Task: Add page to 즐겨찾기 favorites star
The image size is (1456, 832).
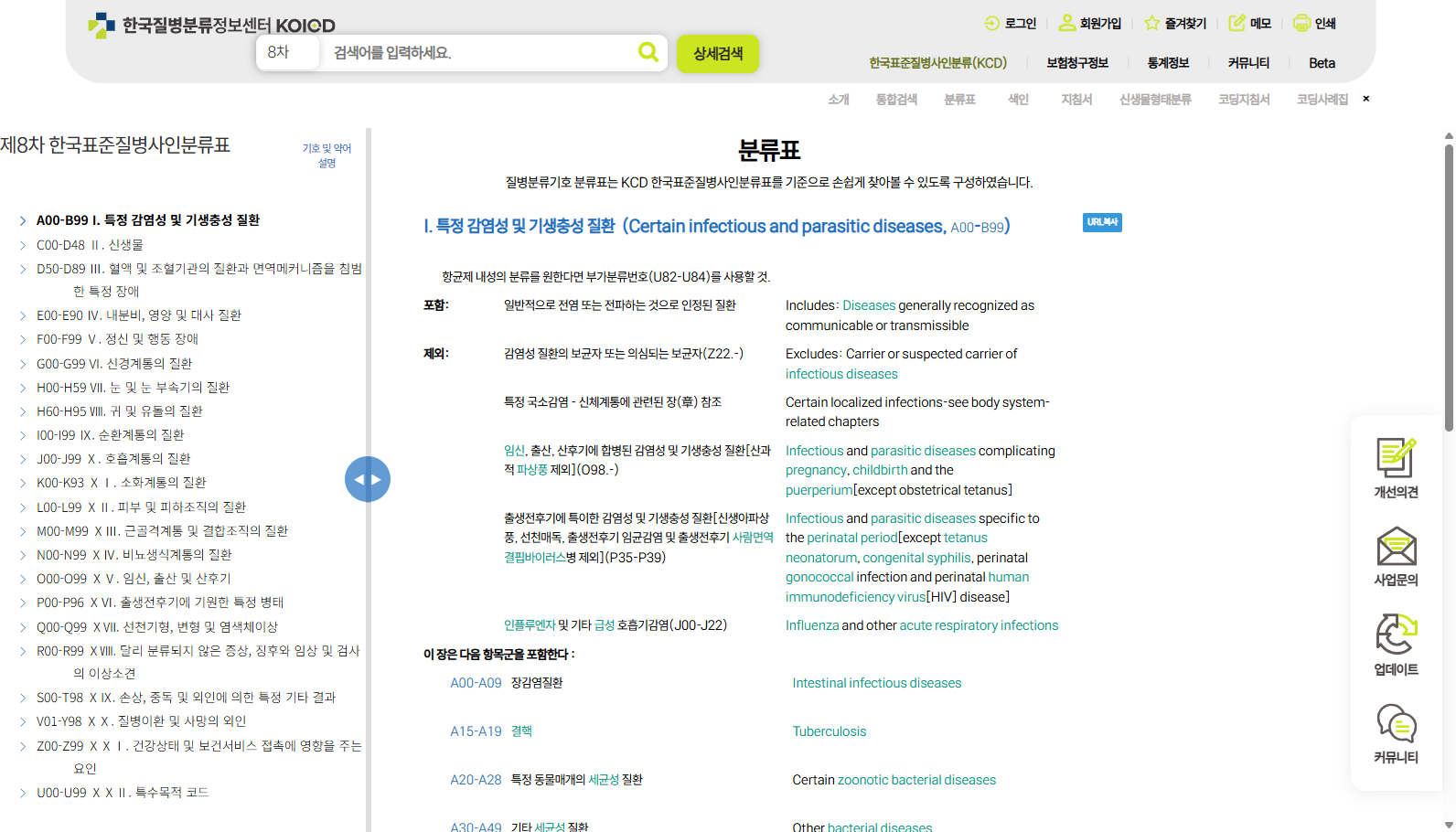Action: tap(1151, 23)
